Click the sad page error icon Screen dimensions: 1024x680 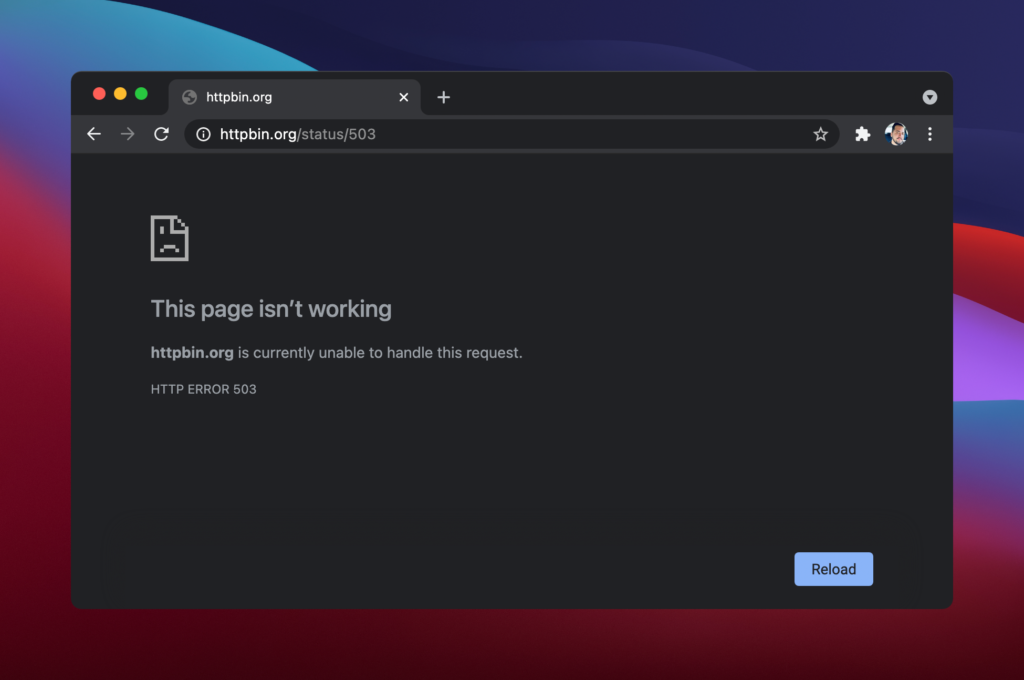click(x=169, y=238)
